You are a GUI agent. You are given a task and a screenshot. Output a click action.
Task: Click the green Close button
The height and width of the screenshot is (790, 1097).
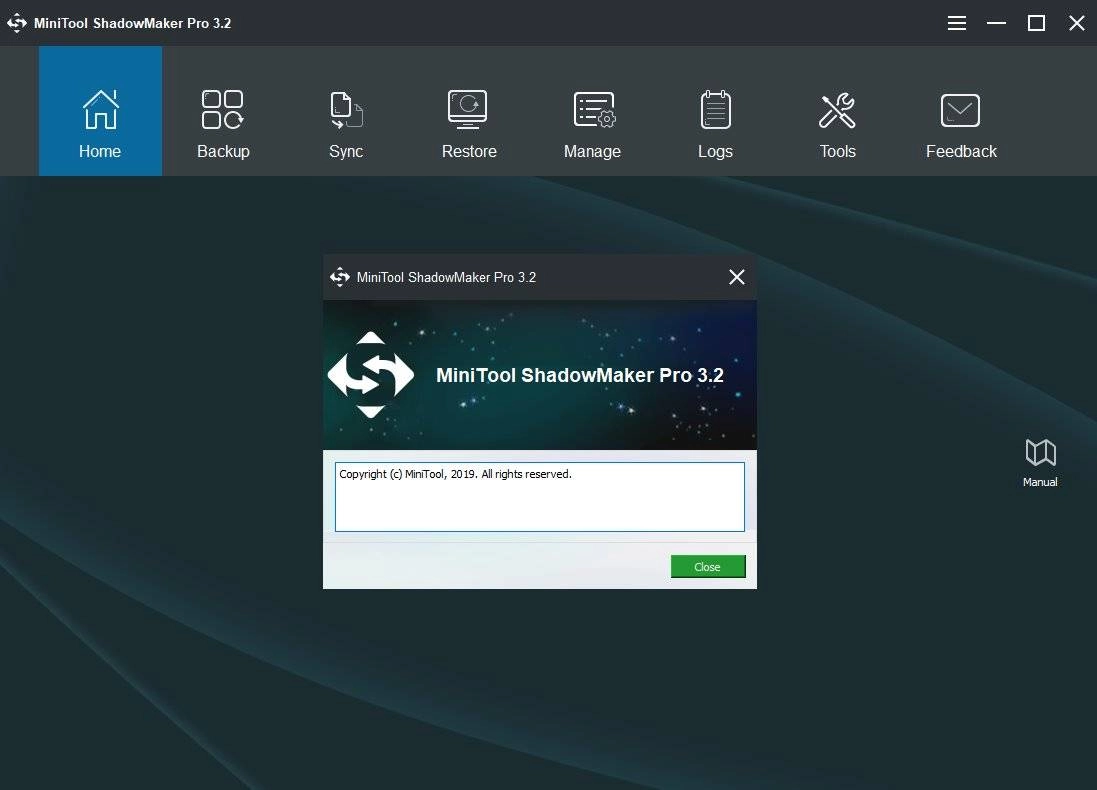(x=708, y=567)
